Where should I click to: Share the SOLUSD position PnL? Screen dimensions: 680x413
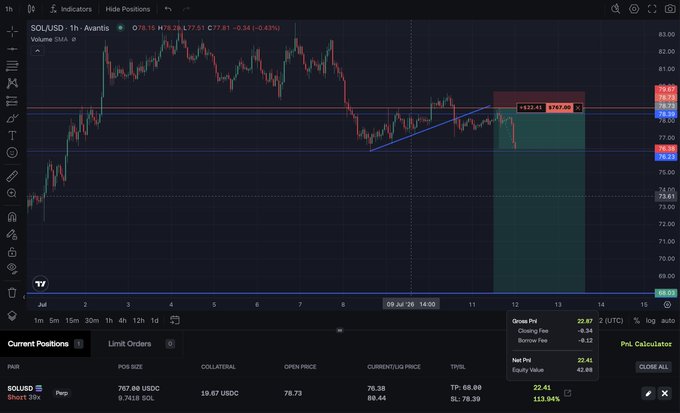click(x=567, y=393)
